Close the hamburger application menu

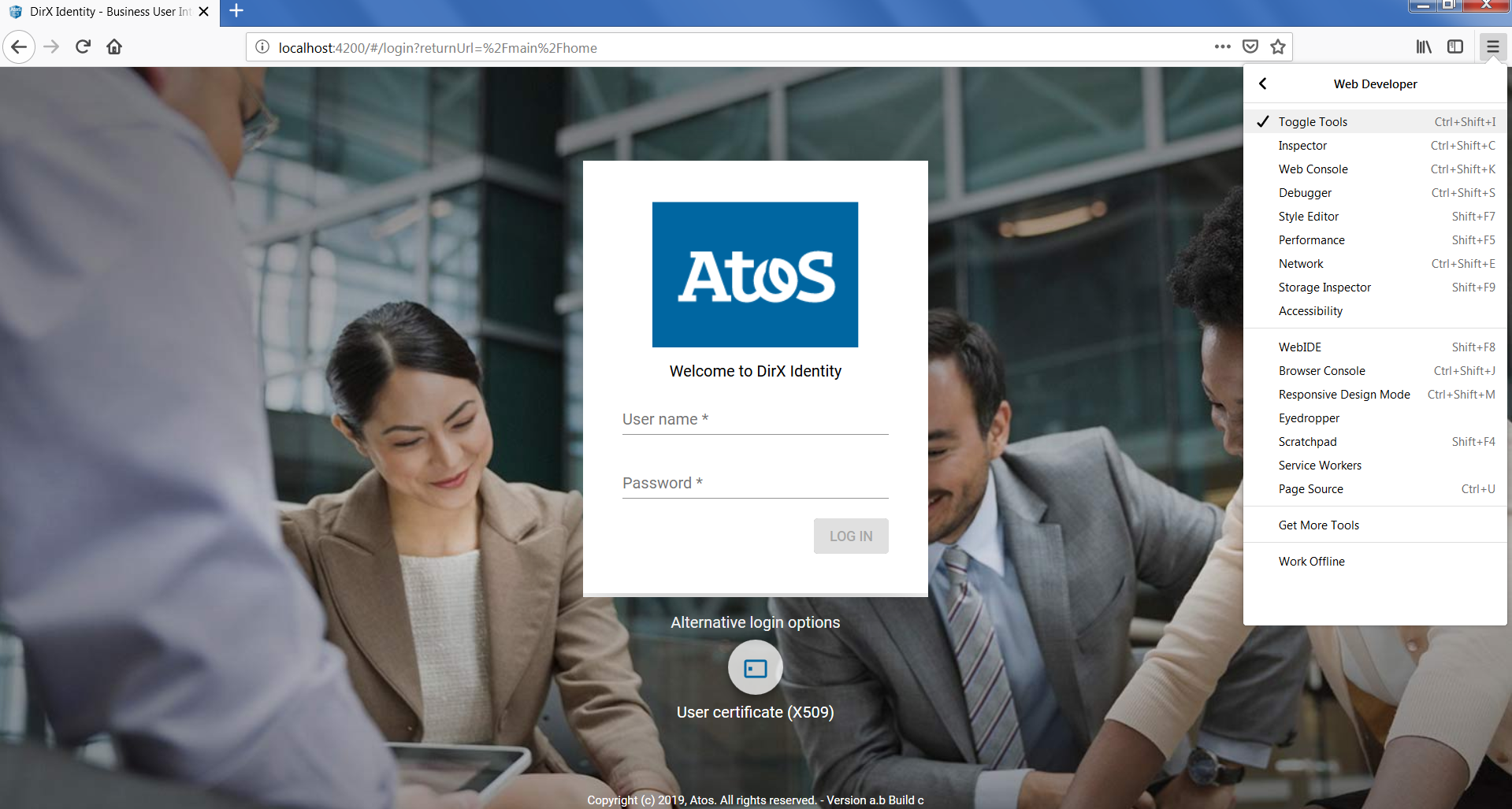[x=1492, y=47]
